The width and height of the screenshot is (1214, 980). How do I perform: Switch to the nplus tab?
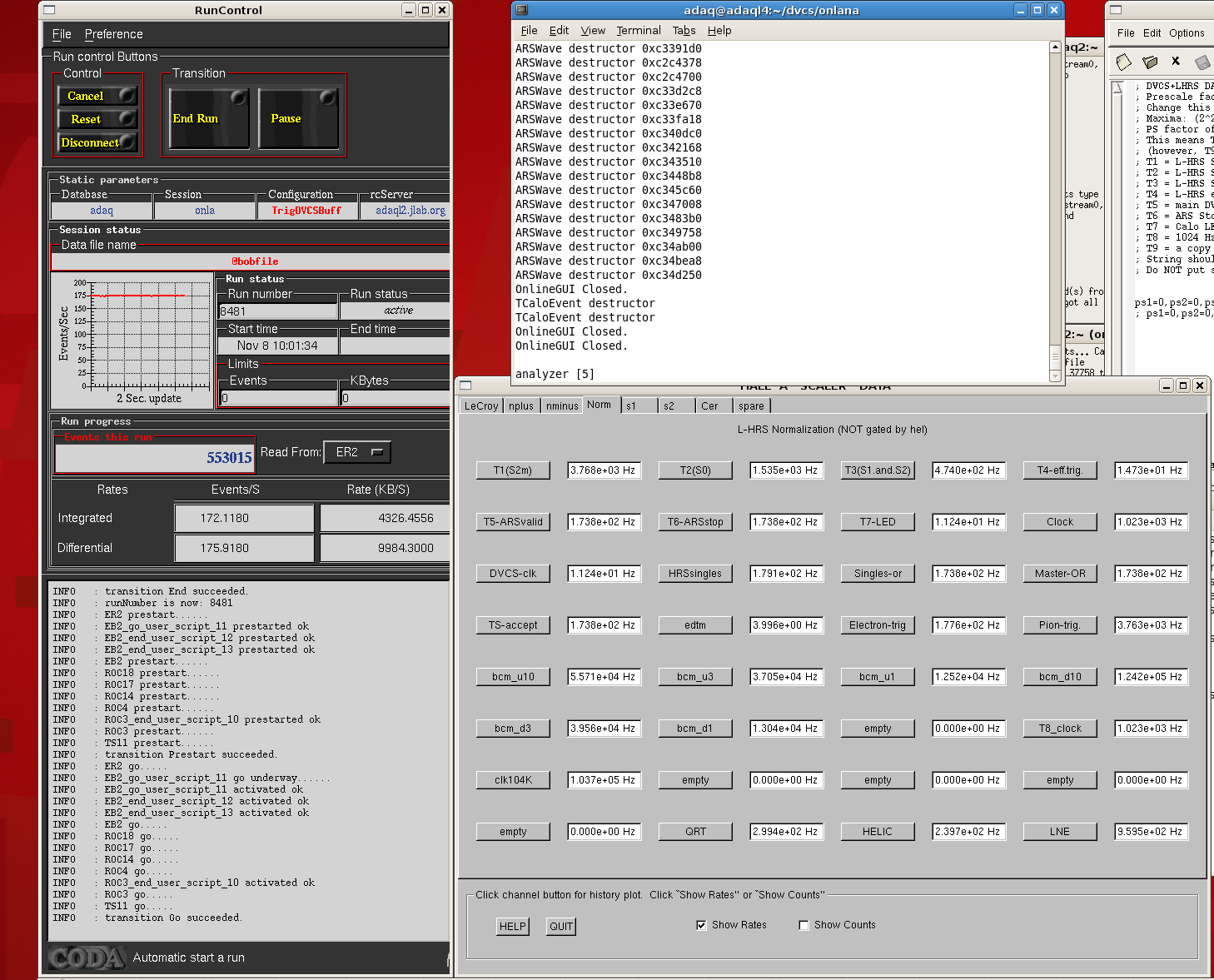coord(521,406)
